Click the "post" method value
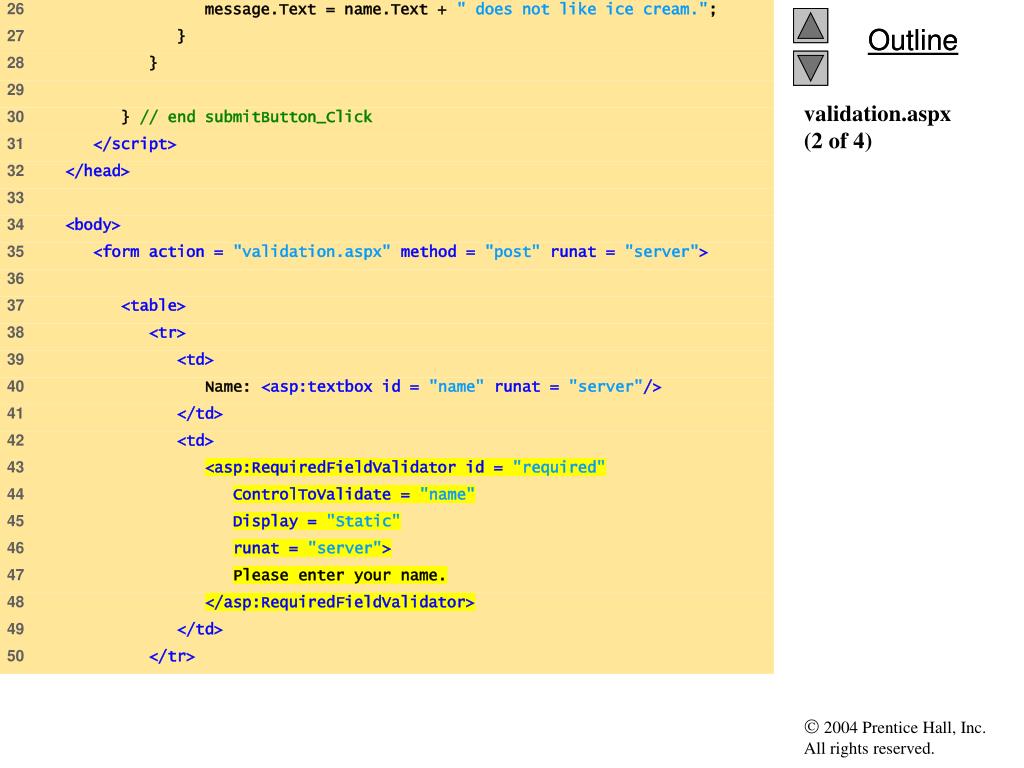 tap(513, 251)
